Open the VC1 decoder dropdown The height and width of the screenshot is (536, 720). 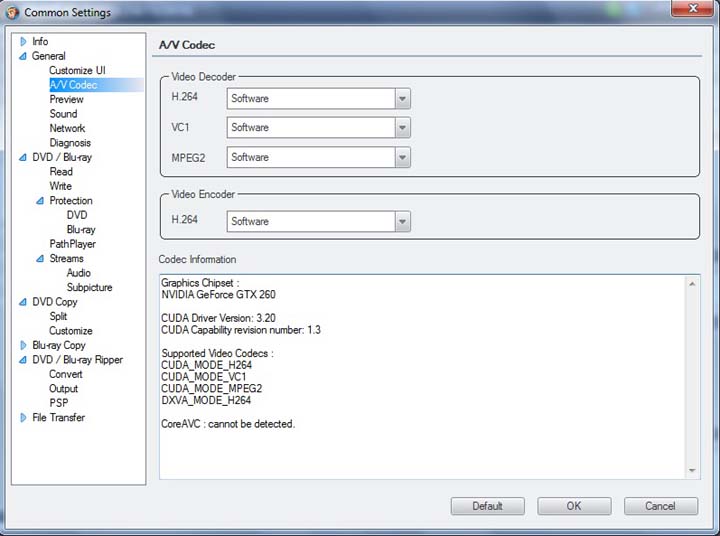point(402,127)
